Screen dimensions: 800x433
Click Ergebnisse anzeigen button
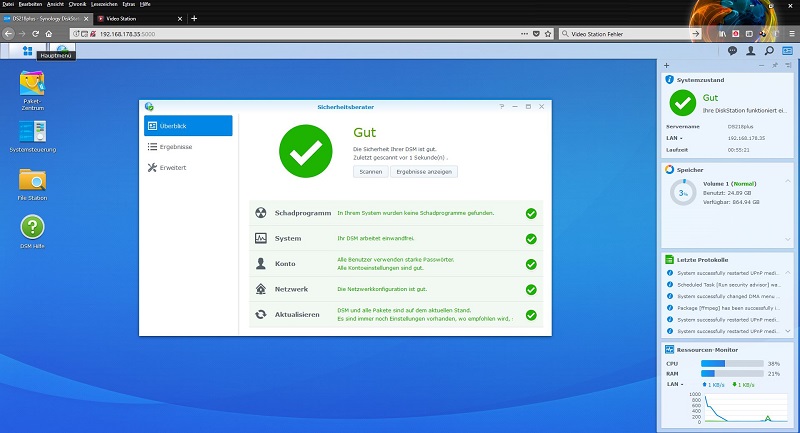coord(424,171)
